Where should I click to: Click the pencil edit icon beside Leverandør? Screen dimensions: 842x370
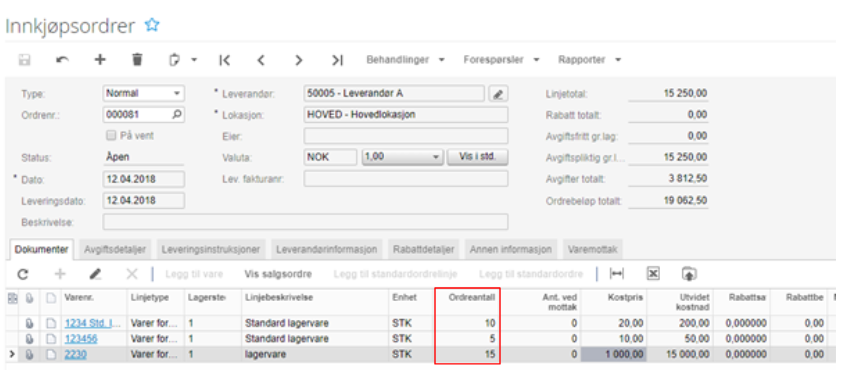498,94
